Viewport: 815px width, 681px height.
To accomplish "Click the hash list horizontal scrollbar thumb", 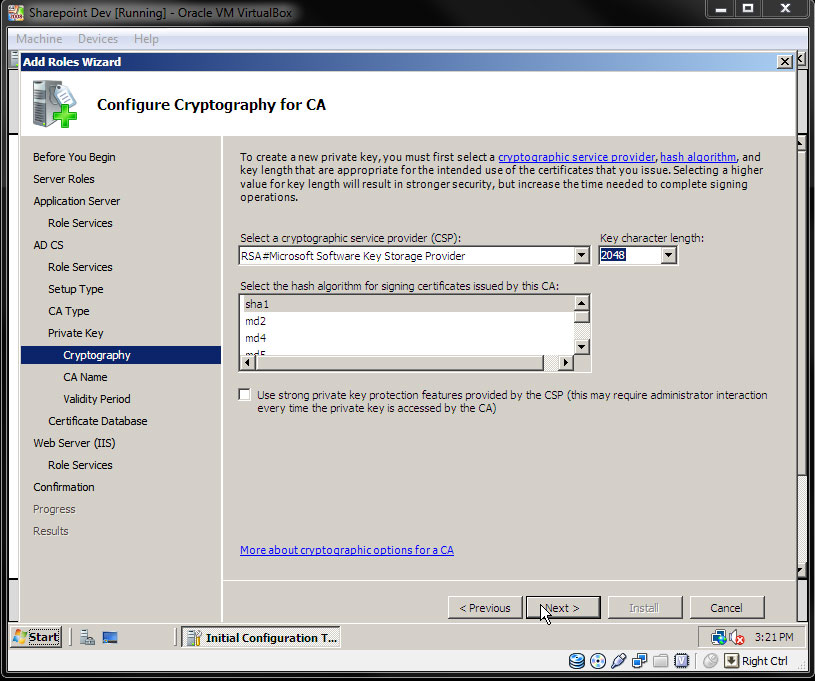I will (399, 362).
